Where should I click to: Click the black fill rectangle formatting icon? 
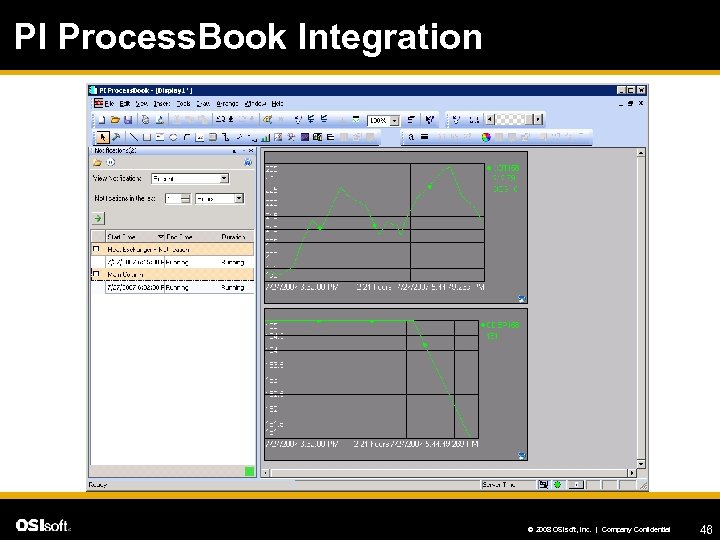click(425, 137)
